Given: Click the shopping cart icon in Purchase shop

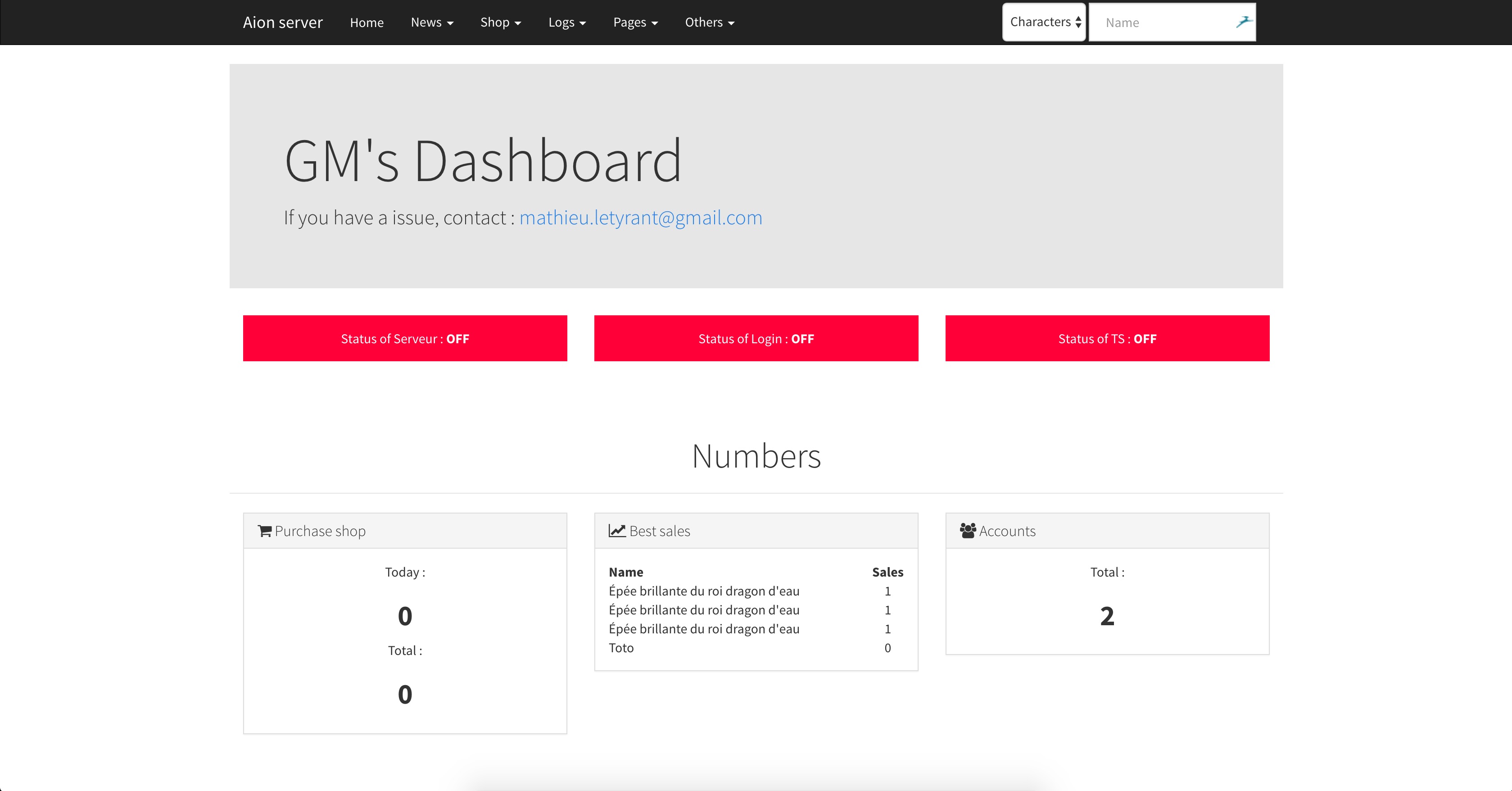Looking at the screenshot, I should click(265, 531).
